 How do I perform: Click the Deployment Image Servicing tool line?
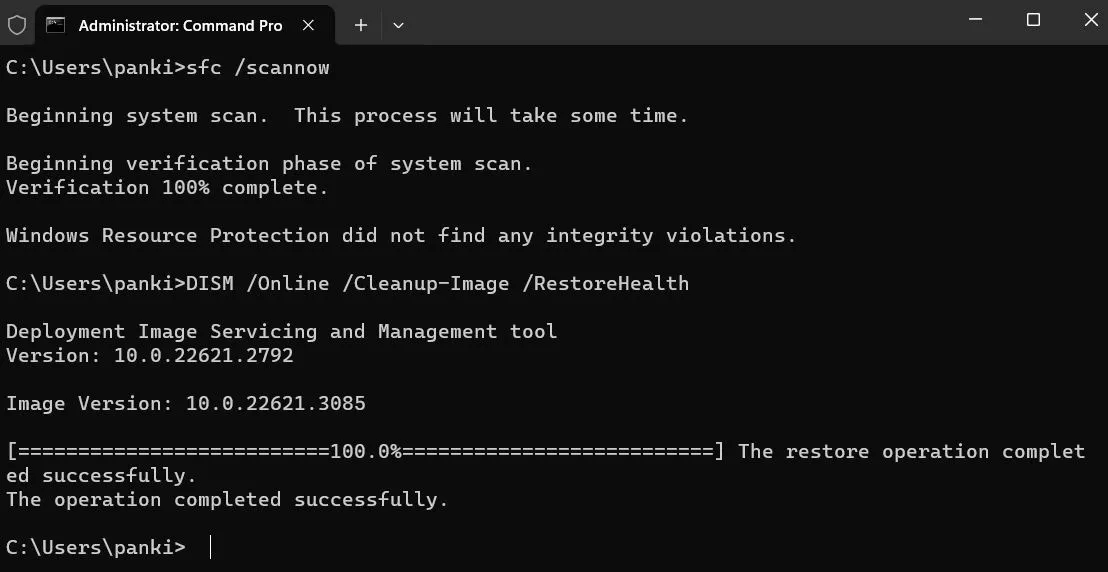(x=281, y=331)
